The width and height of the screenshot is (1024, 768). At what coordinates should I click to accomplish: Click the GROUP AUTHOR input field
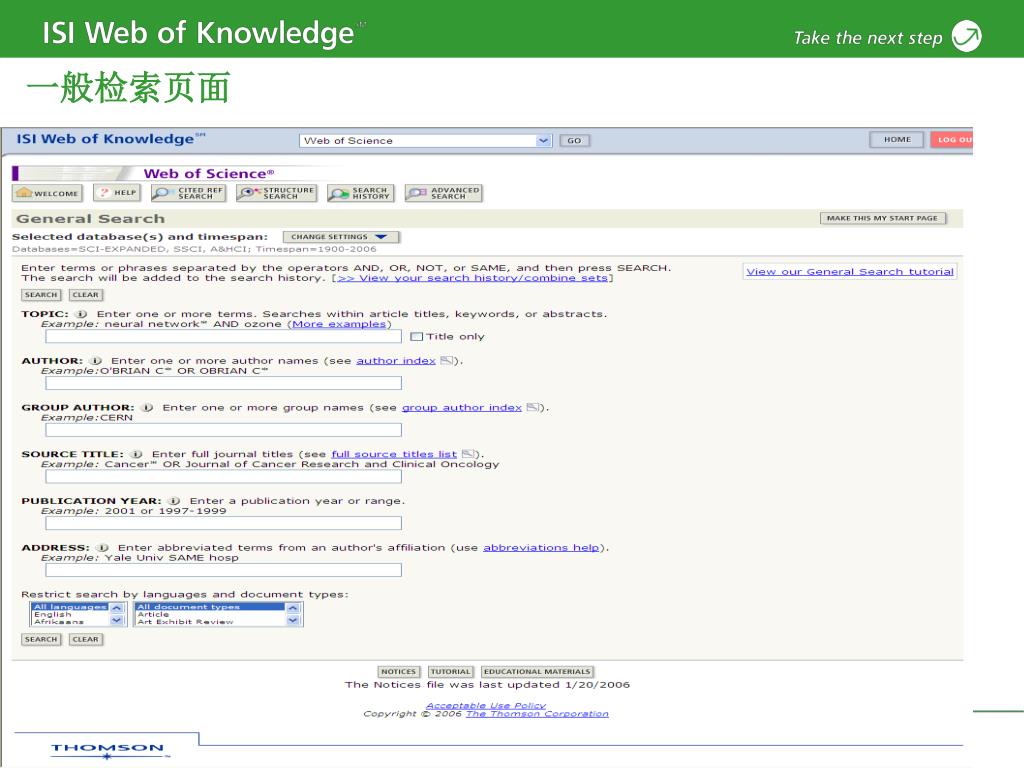click(x=223, y=430)
